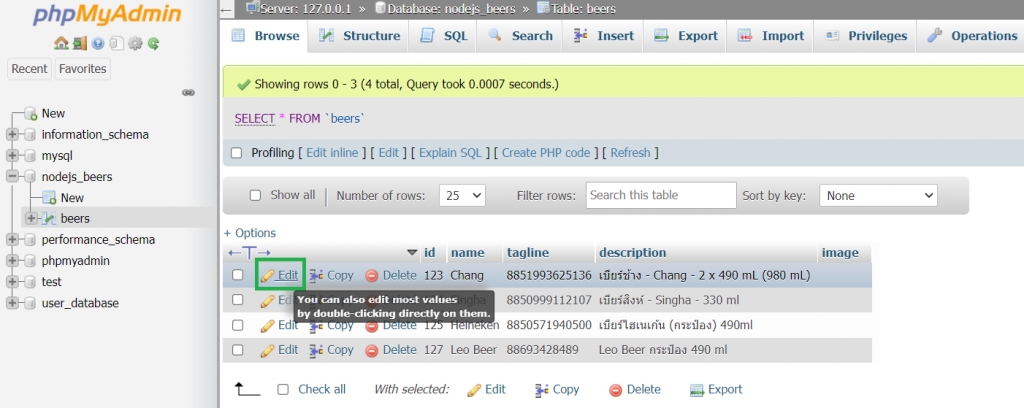Click With selected Export action
The image size is (1024, 408).
pos(716,390)
